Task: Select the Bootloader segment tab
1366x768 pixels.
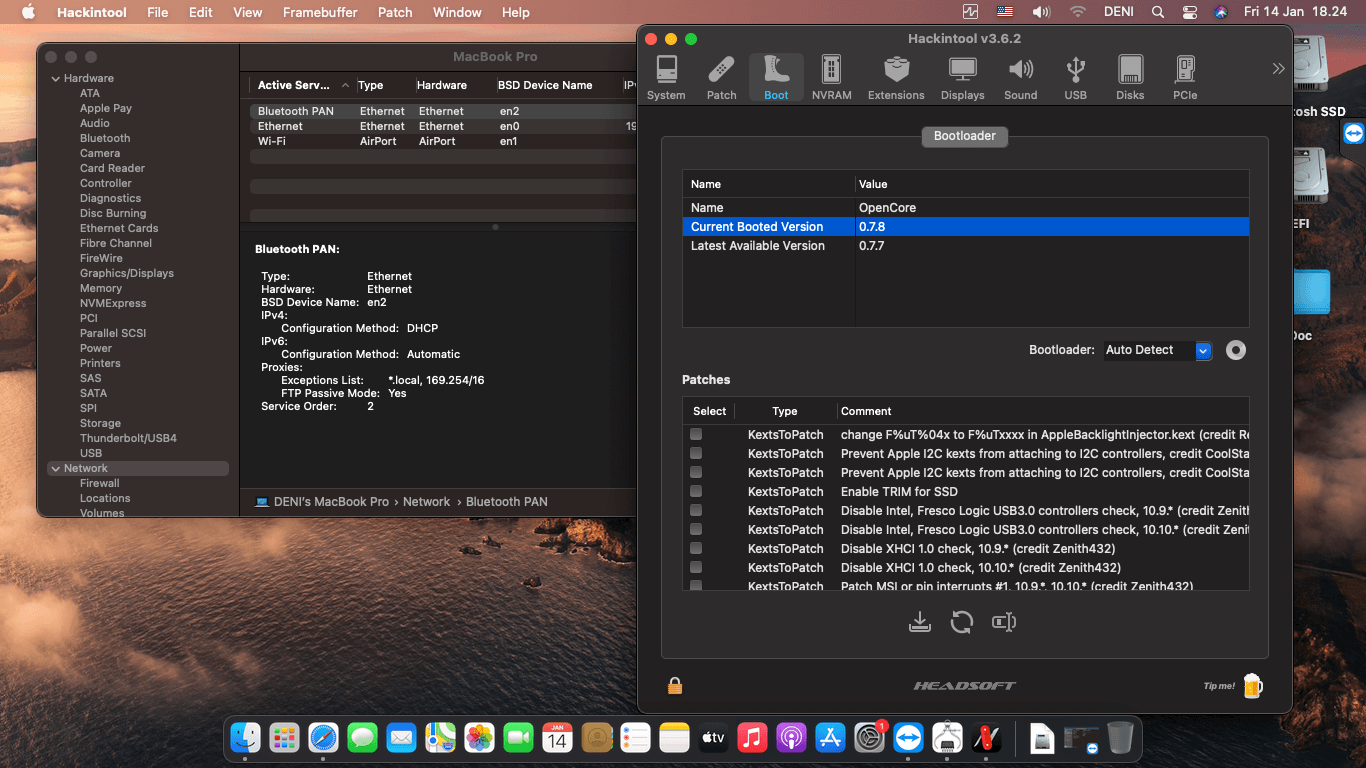Action: point(965,136)
